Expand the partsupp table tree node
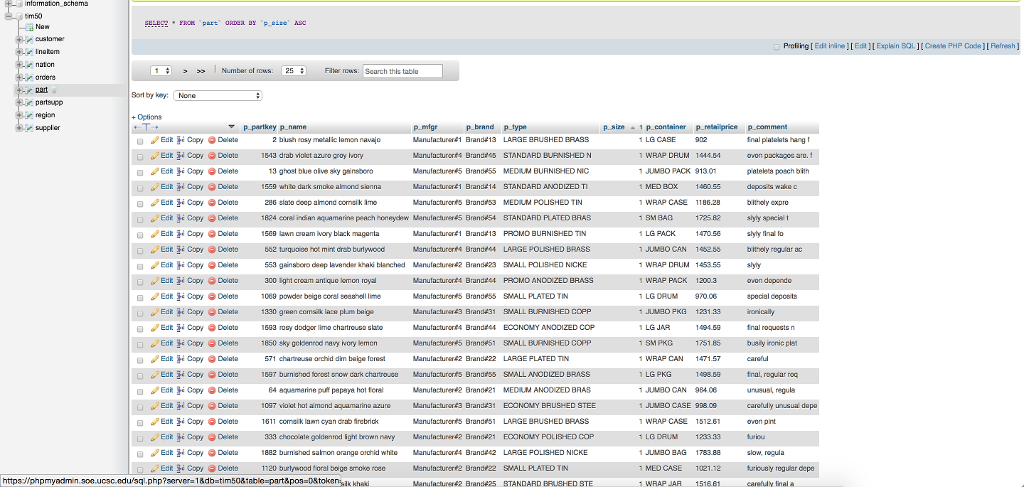Viewport: 1024px width, 487px height. [x=20, y=102]
